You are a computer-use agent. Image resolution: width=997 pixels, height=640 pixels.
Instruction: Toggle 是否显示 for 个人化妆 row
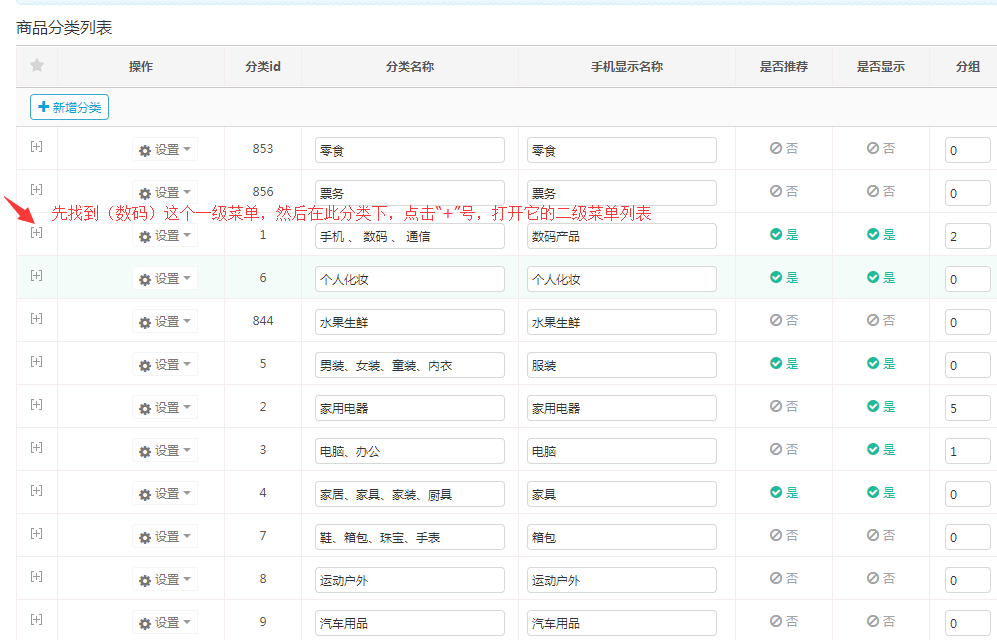coord(881,277)
